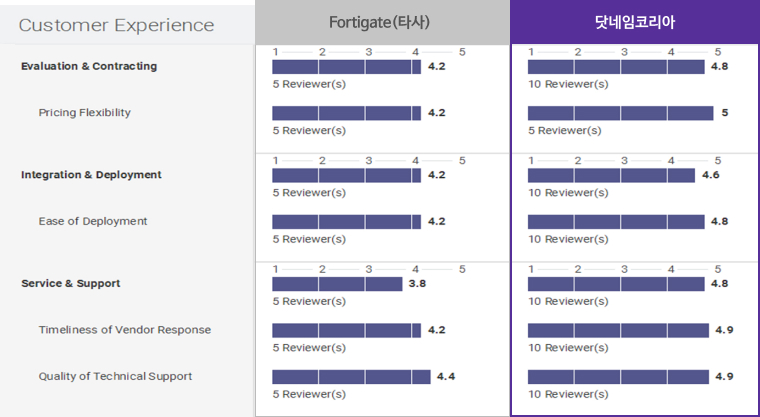Viewport: 760px width, 417px height.
Task: Click the Customer Experience heading
Action: [117, 25]
